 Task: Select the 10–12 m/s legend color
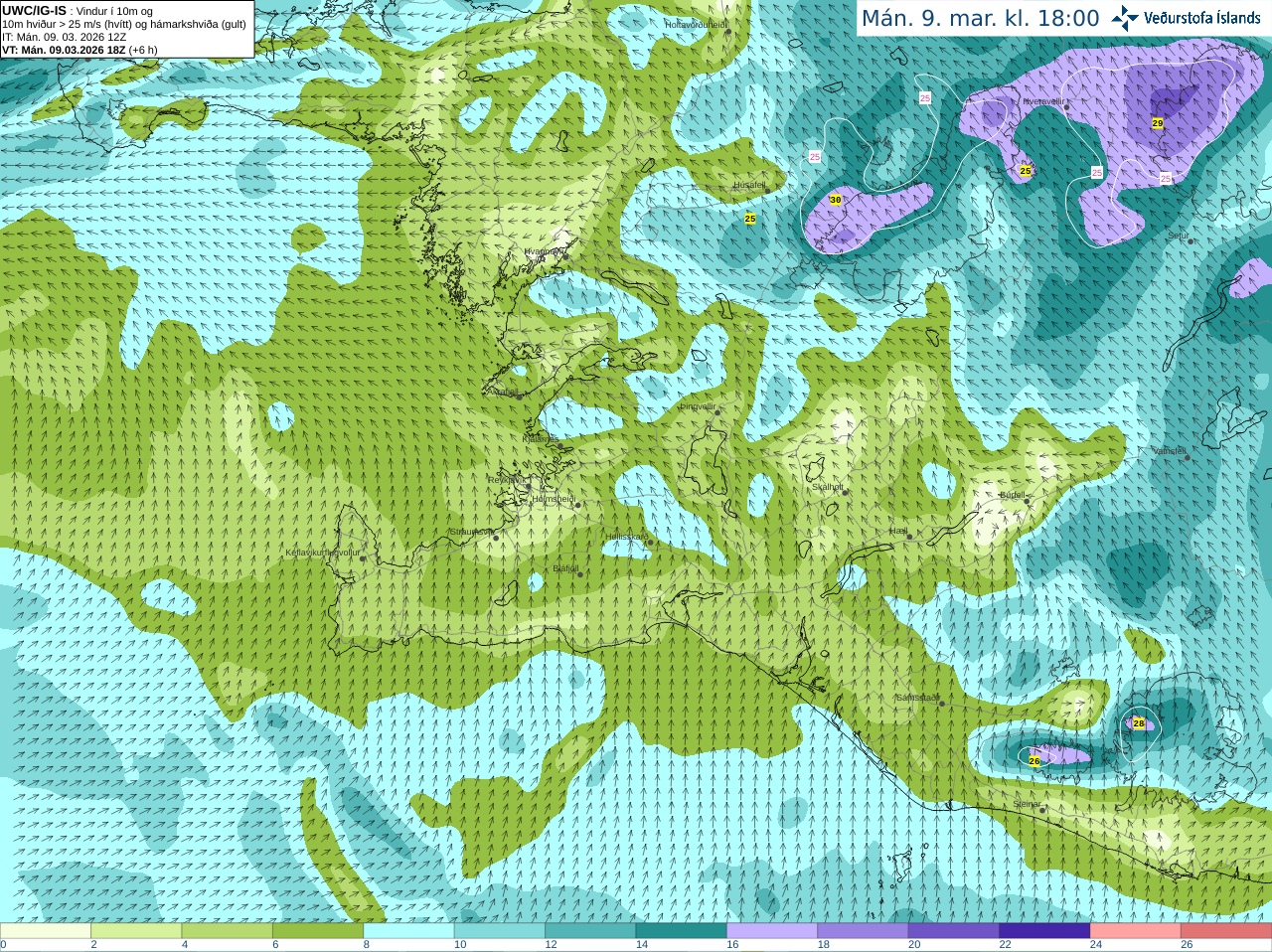(x=500, y=931)
